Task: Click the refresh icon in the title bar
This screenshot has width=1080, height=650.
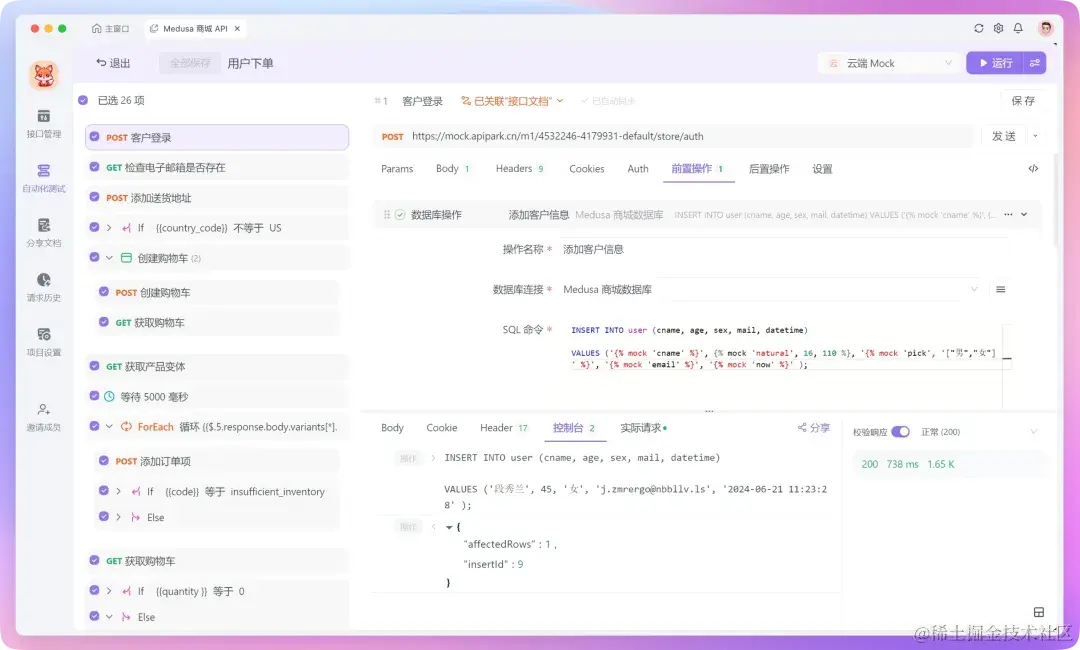Action: point(979,28)
